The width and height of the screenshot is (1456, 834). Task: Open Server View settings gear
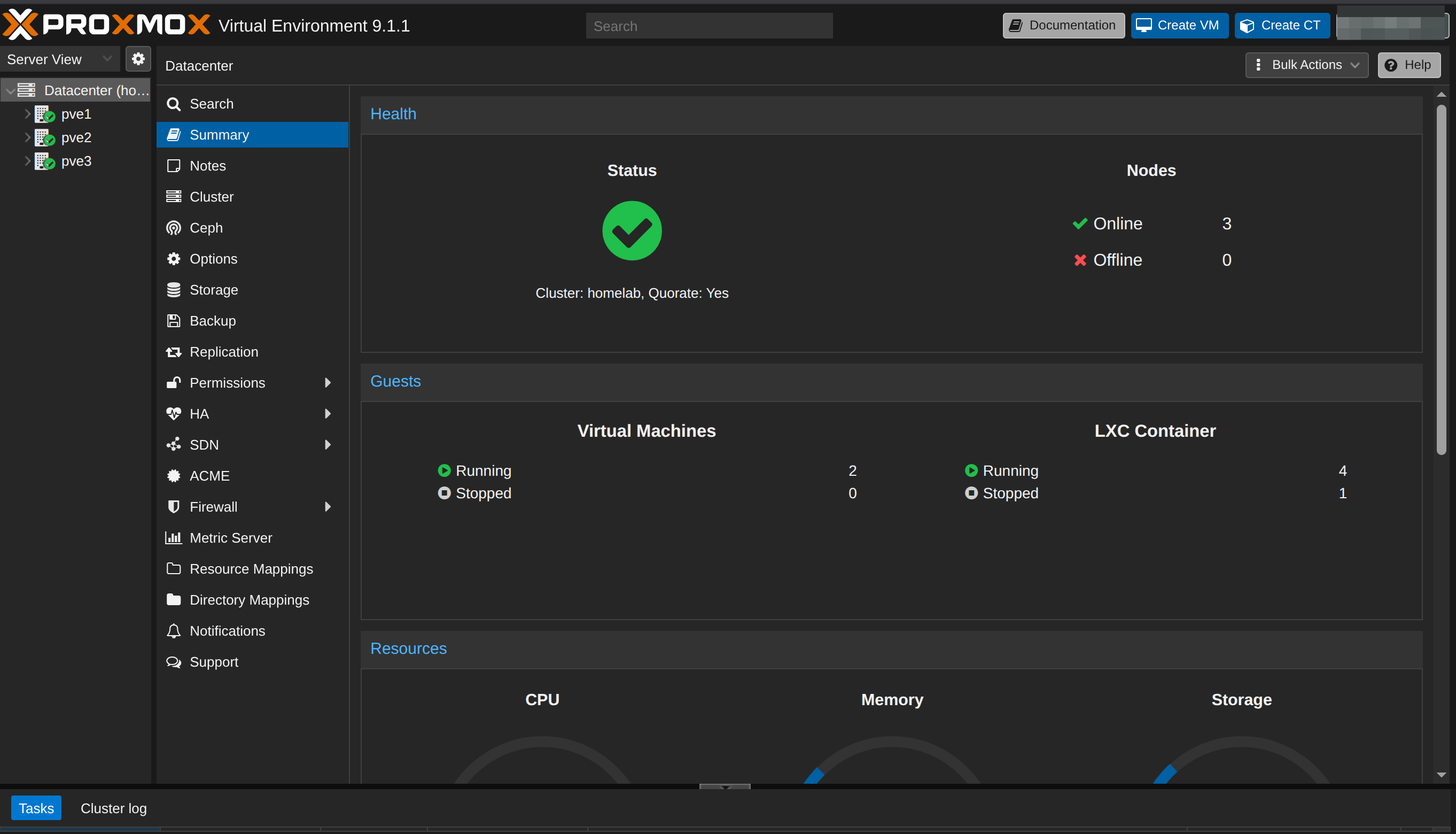pos(138,58)
